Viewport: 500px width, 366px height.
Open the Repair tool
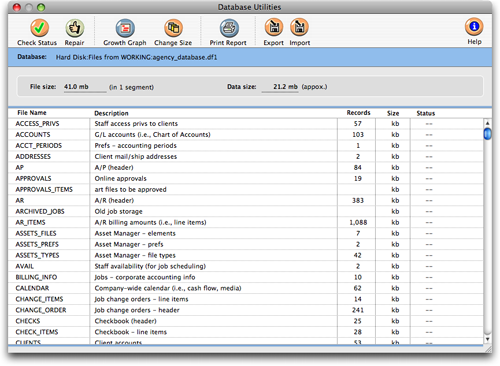pos(74,28)
